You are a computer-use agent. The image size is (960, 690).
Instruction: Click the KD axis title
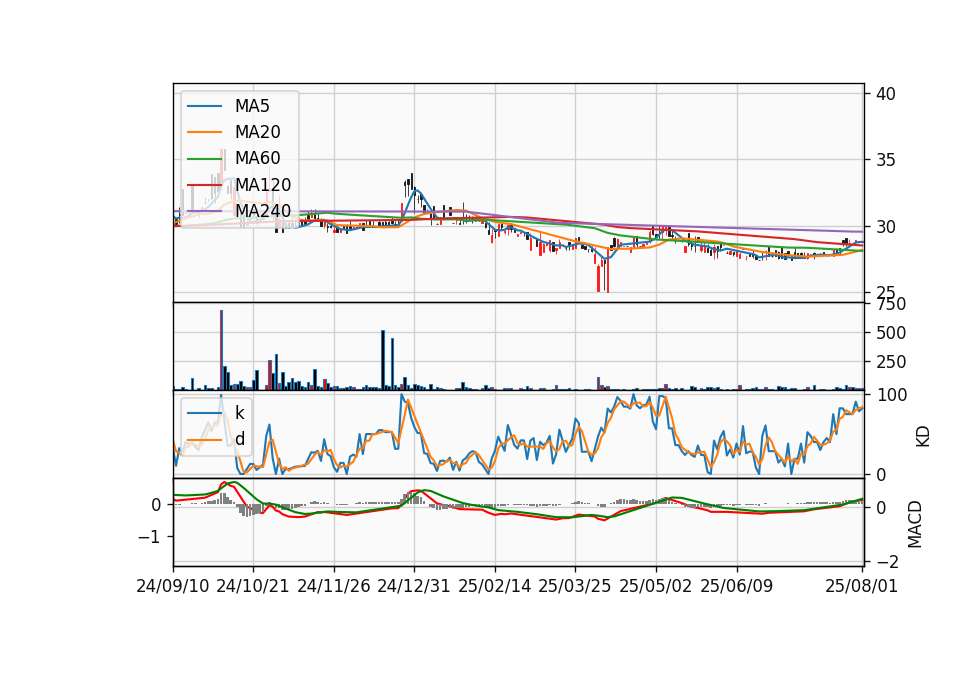tap(923, 436)
